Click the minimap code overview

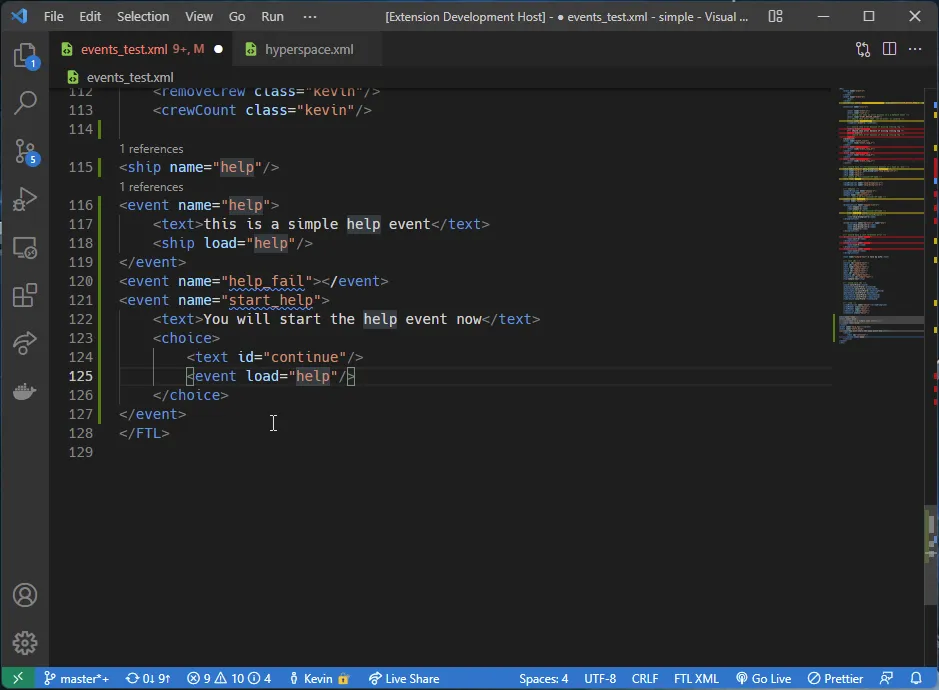click(x=880, y=216)
